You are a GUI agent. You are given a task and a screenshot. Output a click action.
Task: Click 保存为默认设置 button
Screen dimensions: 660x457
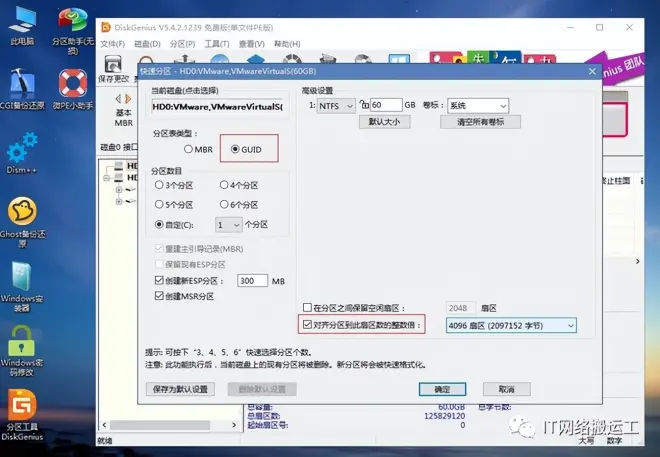click(180, 389)
